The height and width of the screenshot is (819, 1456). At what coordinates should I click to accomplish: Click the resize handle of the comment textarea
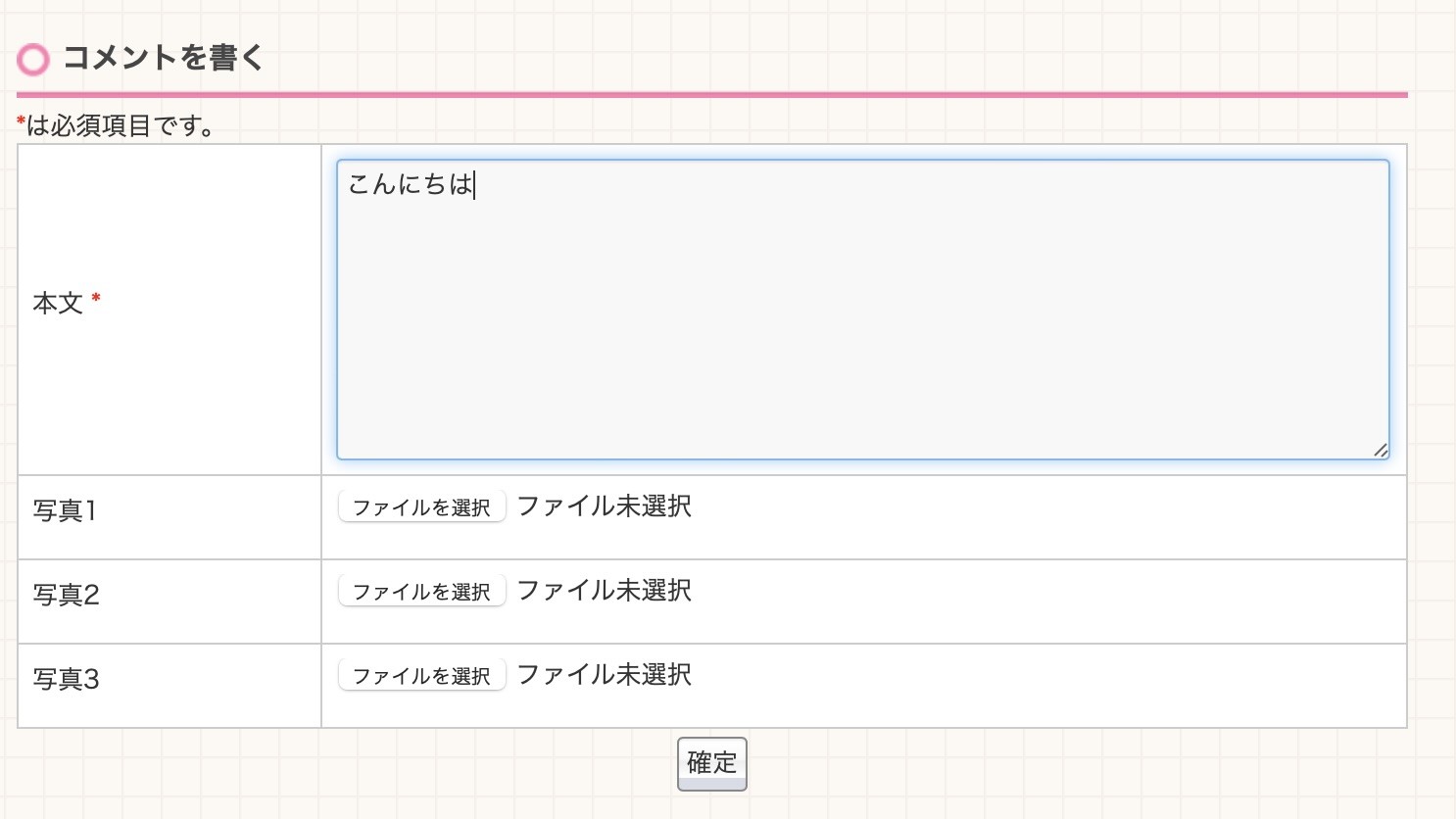(1380, 450)
